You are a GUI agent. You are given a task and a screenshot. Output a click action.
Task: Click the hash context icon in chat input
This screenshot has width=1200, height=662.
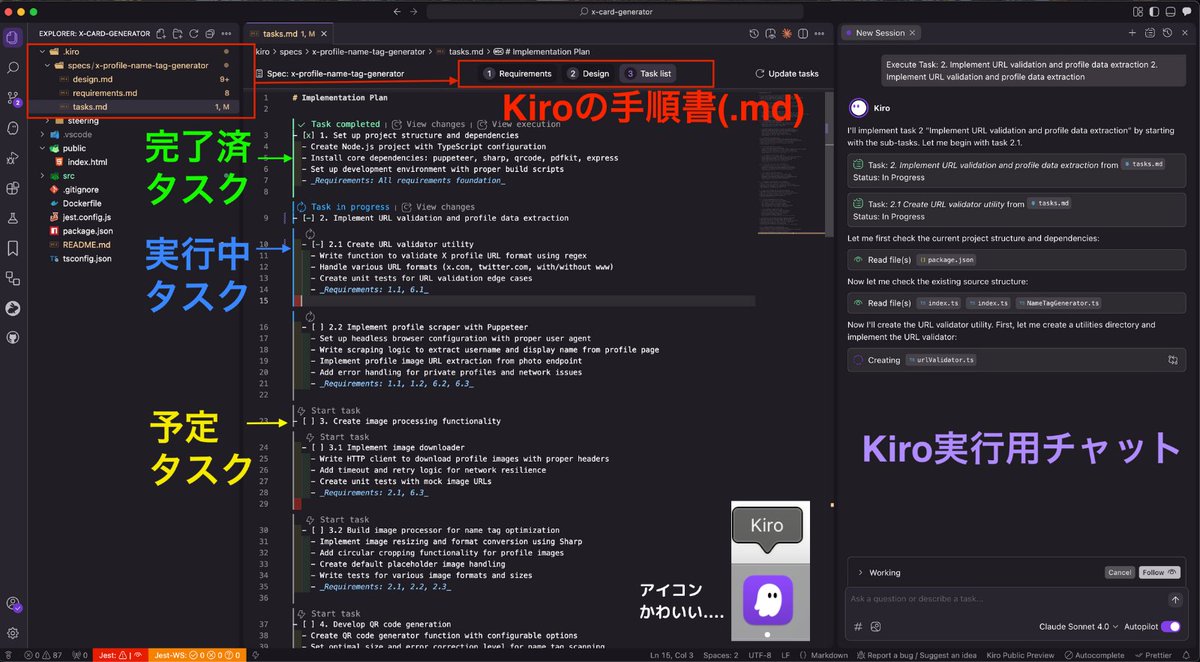[x=858, y=627]
